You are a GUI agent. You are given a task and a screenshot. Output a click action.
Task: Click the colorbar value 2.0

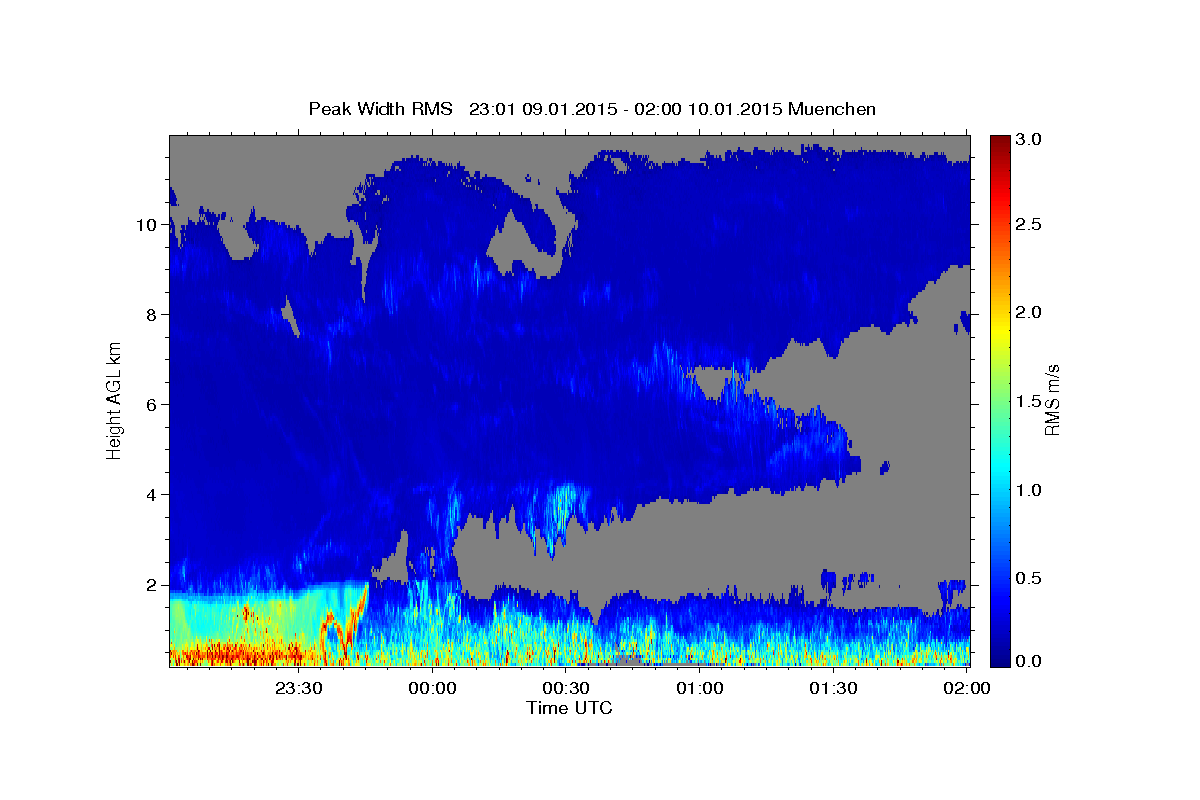tap(1029, 313)
